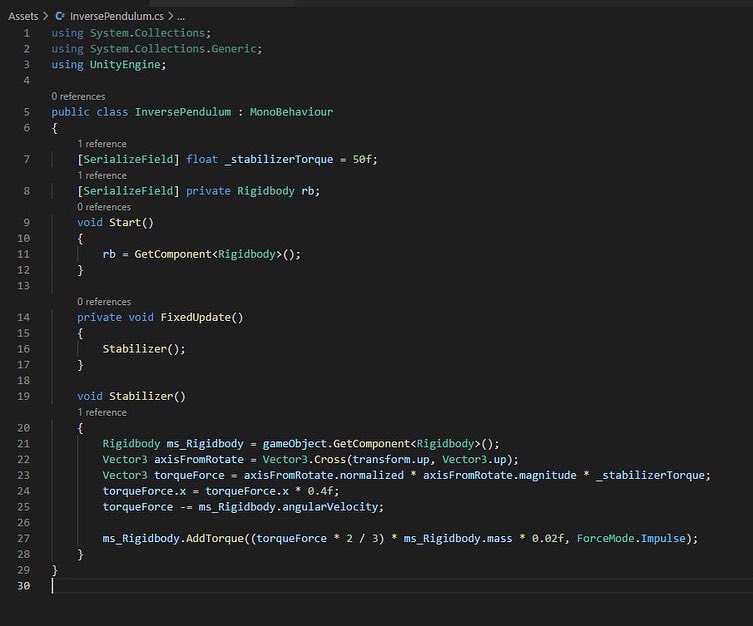
Task: Click 'axisFromRotate.magnitude' on line 23
Action: 499,475
